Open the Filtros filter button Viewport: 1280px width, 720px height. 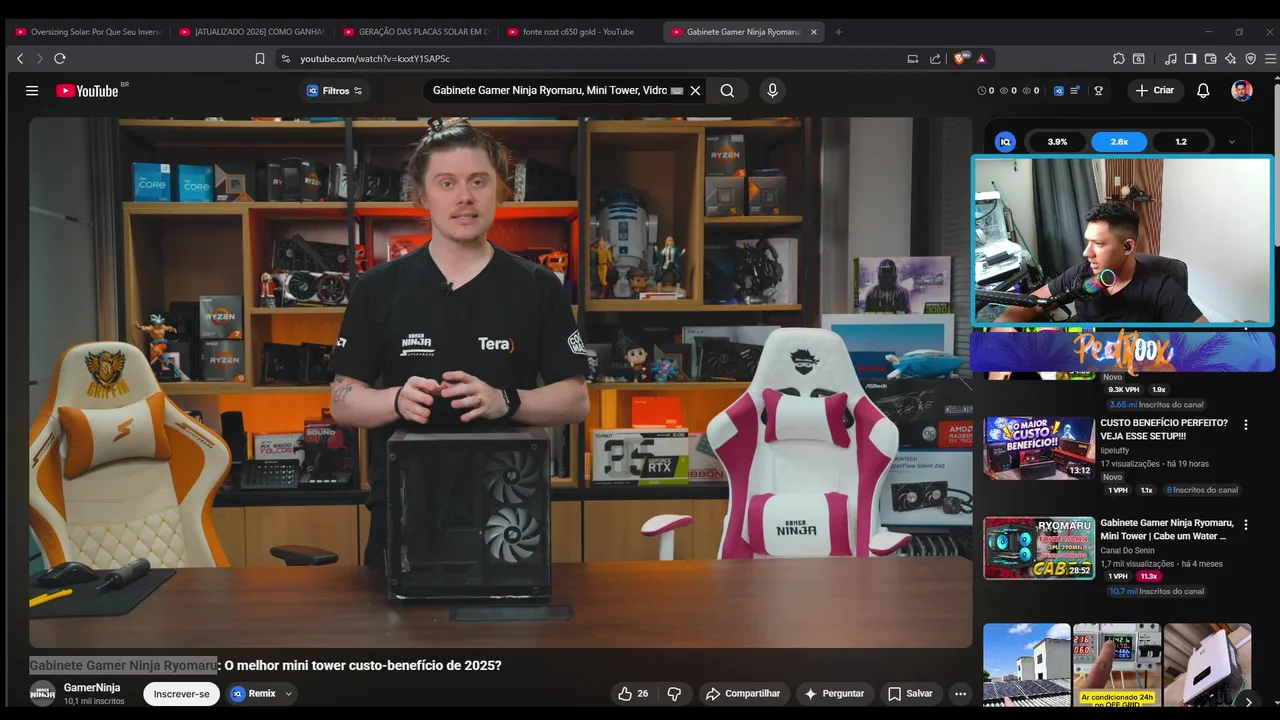(x=335, y=91)
